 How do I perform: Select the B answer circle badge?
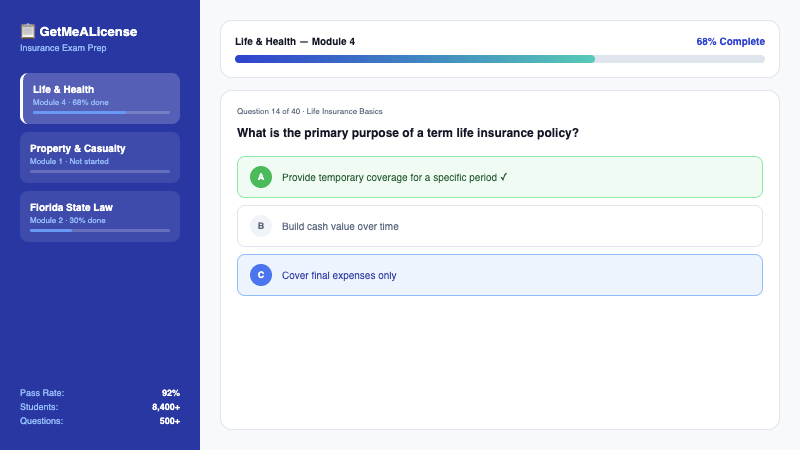click(261, 226)
